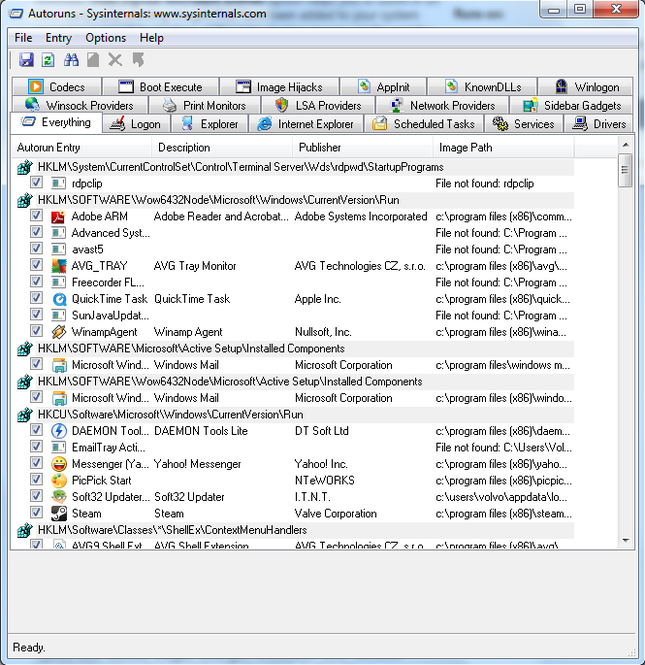Viewport: 645px width, 665px height.
Task: Click registry icon beside ContextMenuHandlers key
Action: point(25,530)
